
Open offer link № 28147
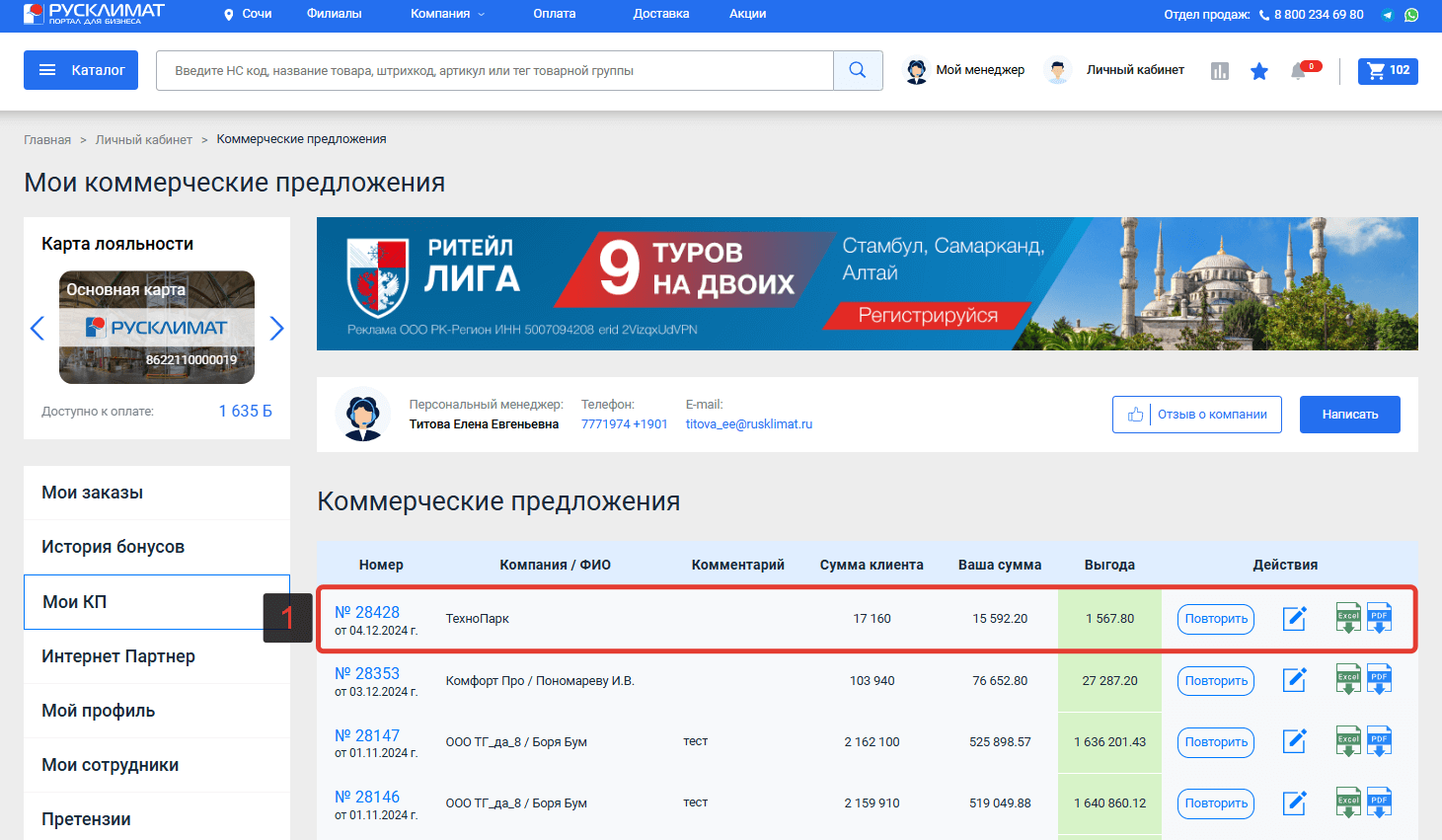[367, 735]
